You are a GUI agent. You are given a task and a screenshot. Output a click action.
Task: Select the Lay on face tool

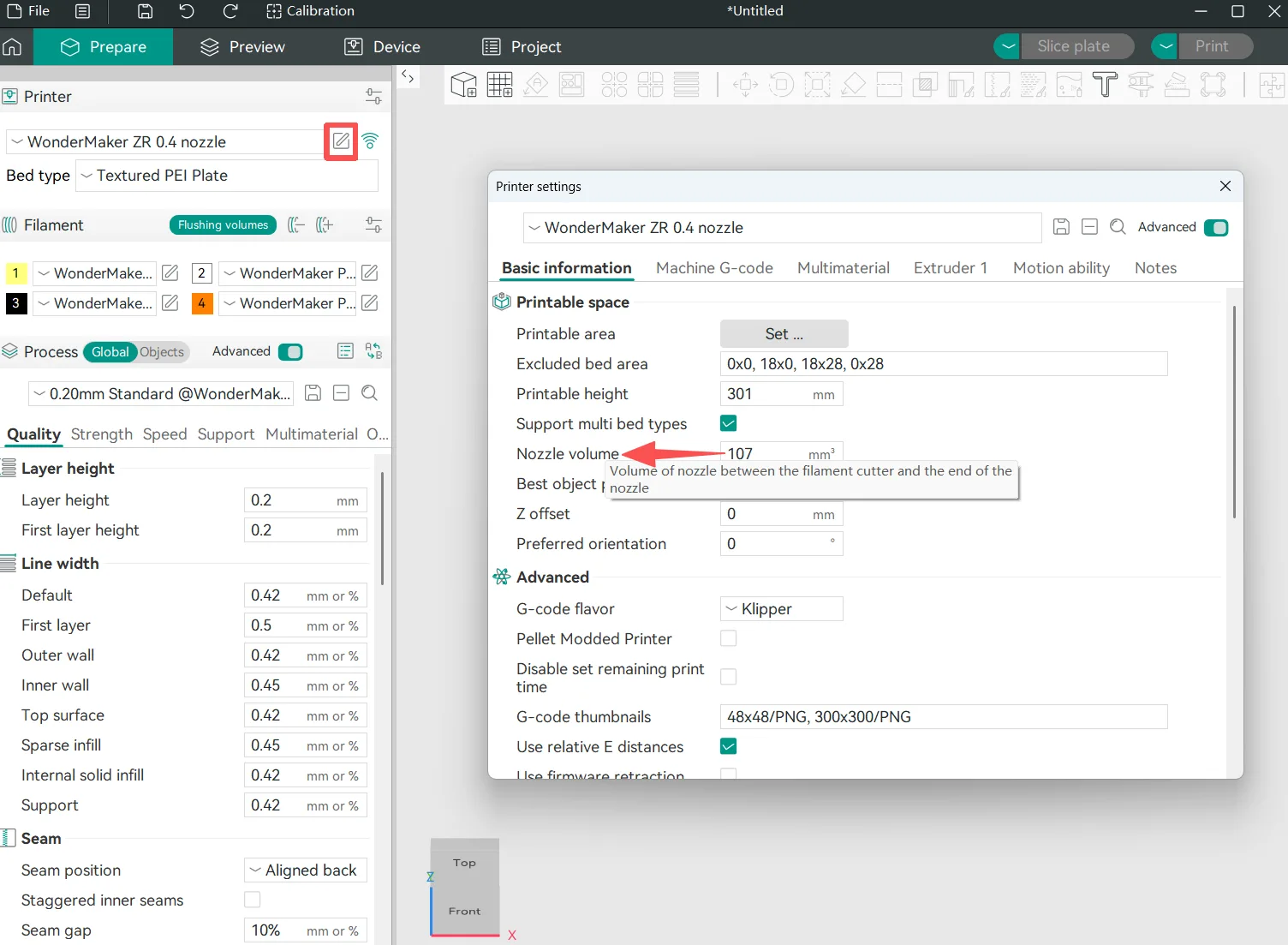[854, 85]
